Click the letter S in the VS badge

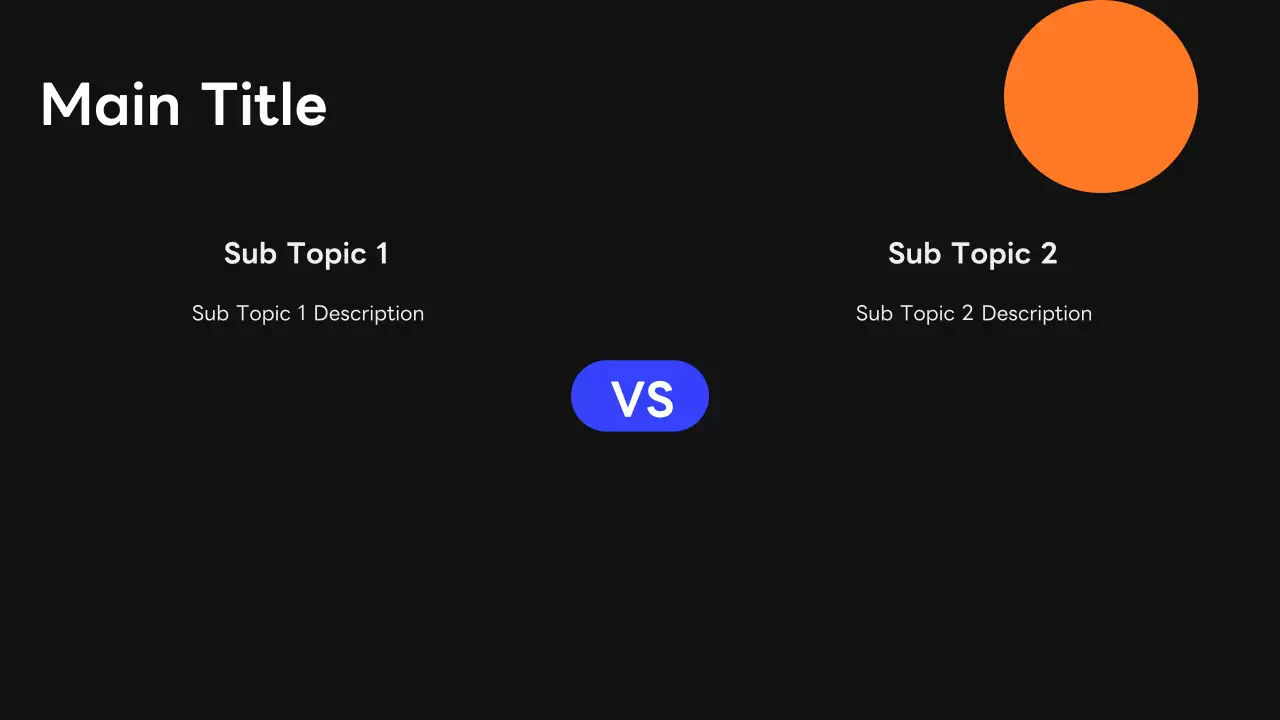659,399
